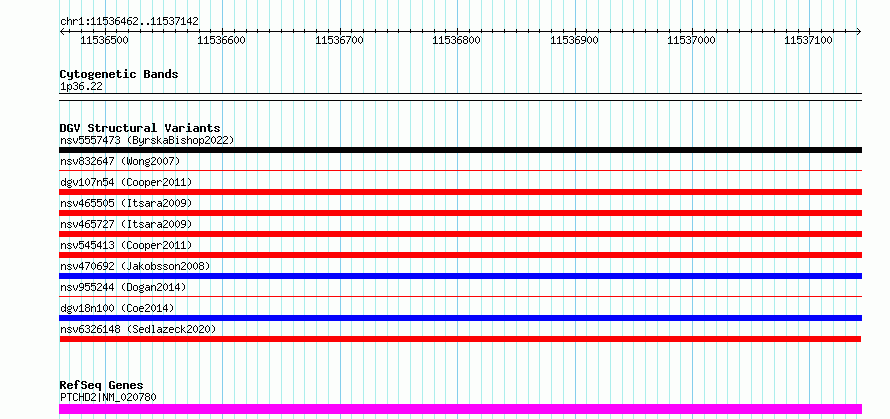The image size is (890, 419).
Task: Select the nsv955244 (Dogan2014) label
Action: pyautogui.click(x=123, y=287)
